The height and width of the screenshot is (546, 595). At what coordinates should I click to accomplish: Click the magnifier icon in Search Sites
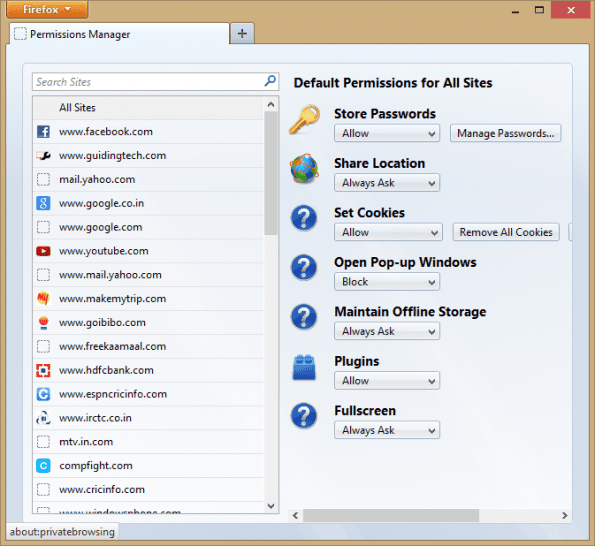point(270,81)
